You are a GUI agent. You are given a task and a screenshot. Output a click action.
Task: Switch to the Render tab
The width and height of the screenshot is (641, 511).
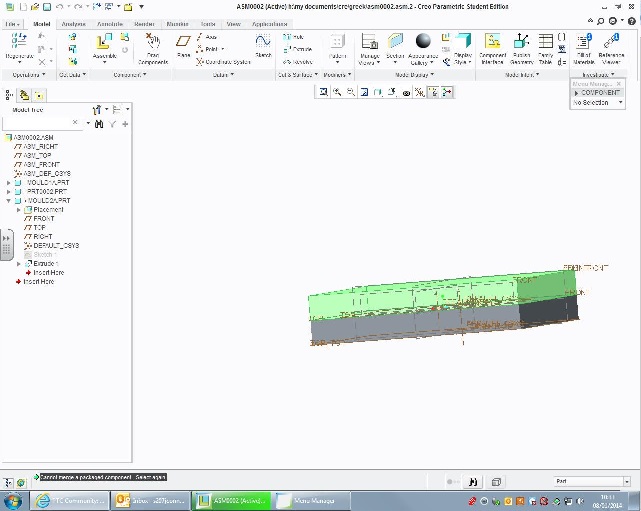point(145,24)
